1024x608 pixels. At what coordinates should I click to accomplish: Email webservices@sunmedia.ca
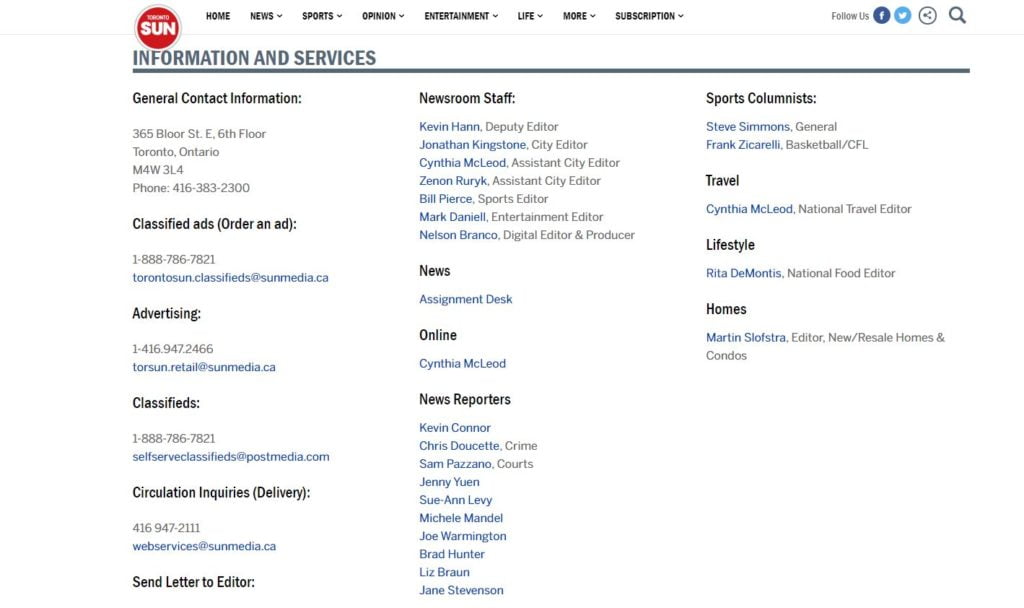coord(204,546)
